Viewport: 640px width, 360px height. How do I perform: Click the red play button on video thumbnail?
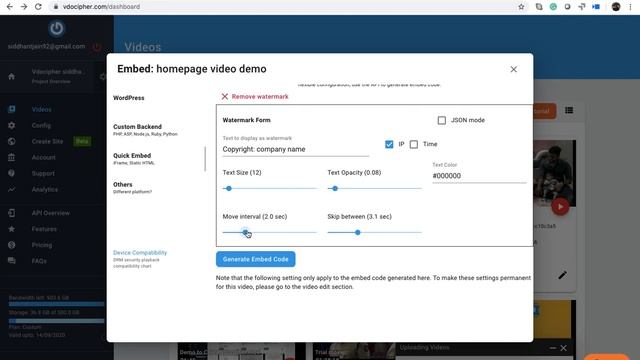(x=560, y=207)
